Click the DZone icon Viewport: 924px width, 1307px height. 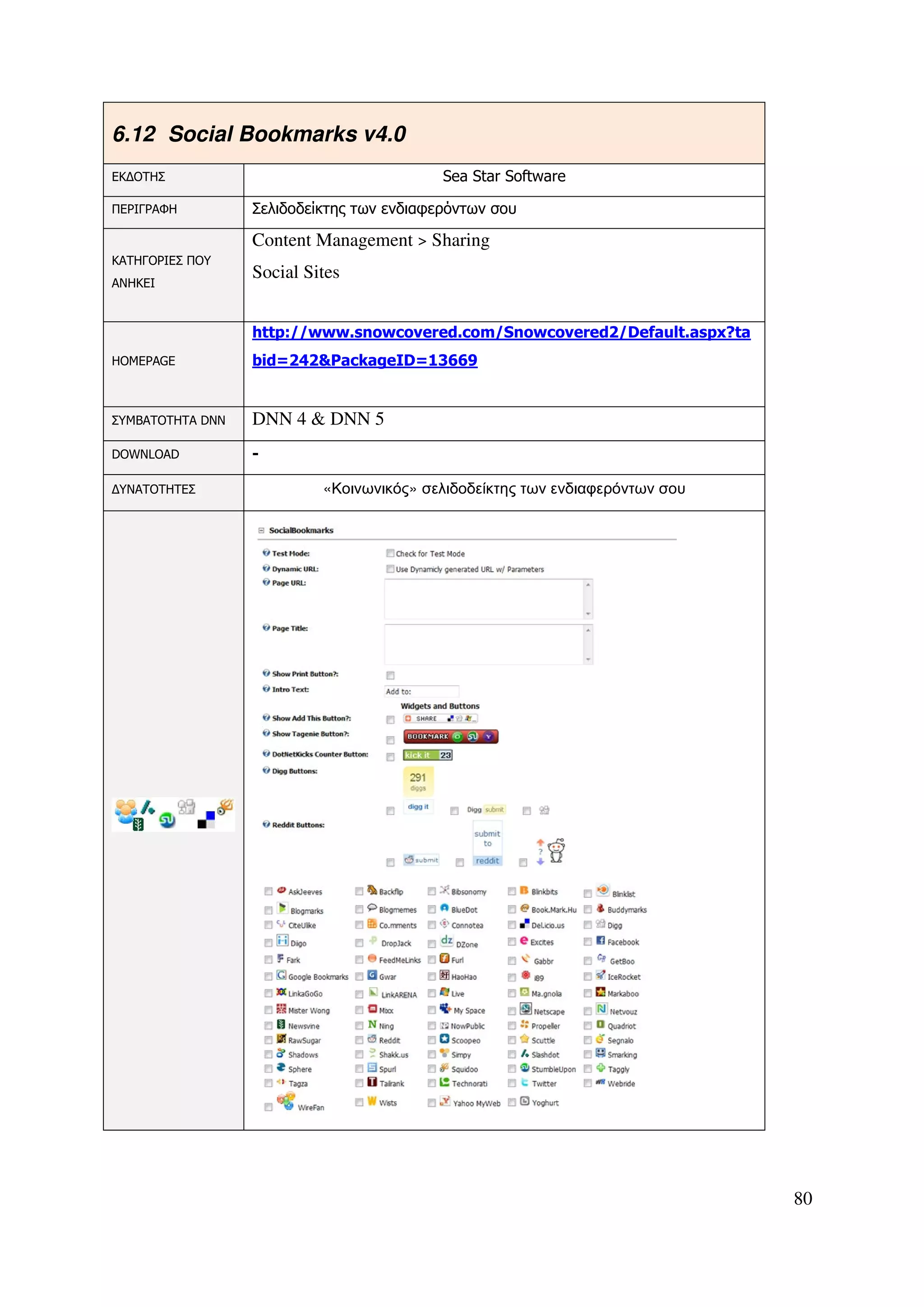point(447,940)
